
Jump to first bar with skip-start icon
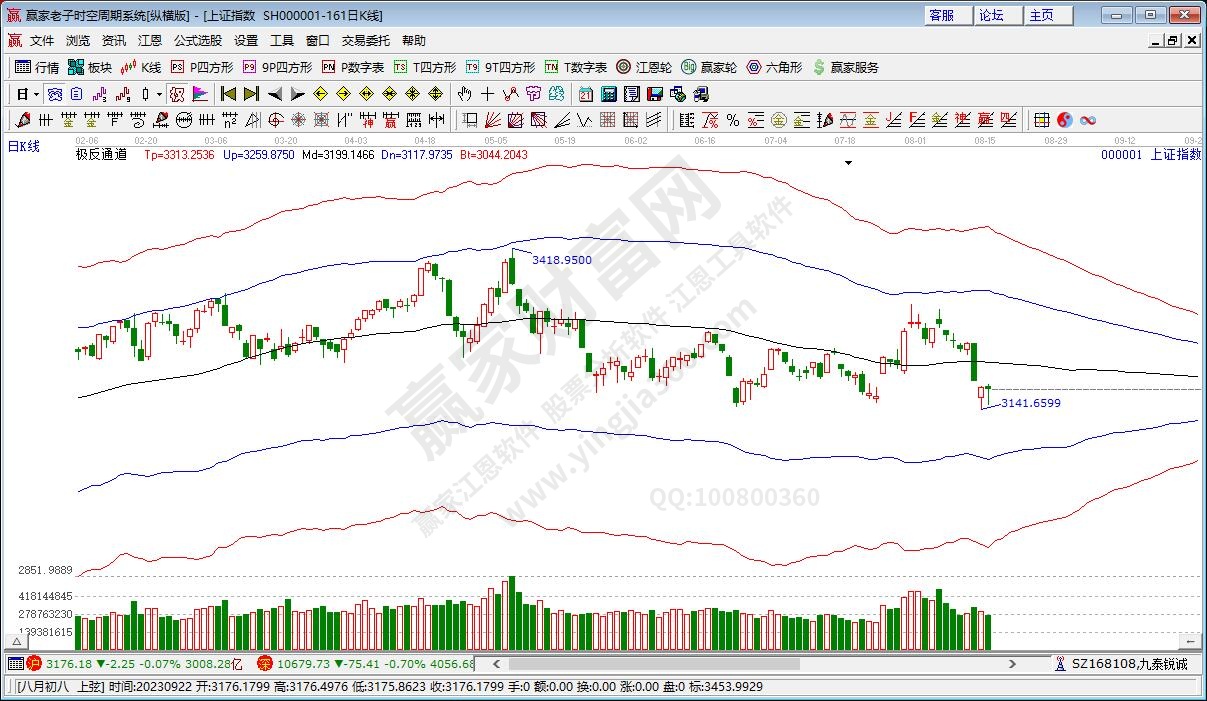pyautogui.click(x=228, y=94)
